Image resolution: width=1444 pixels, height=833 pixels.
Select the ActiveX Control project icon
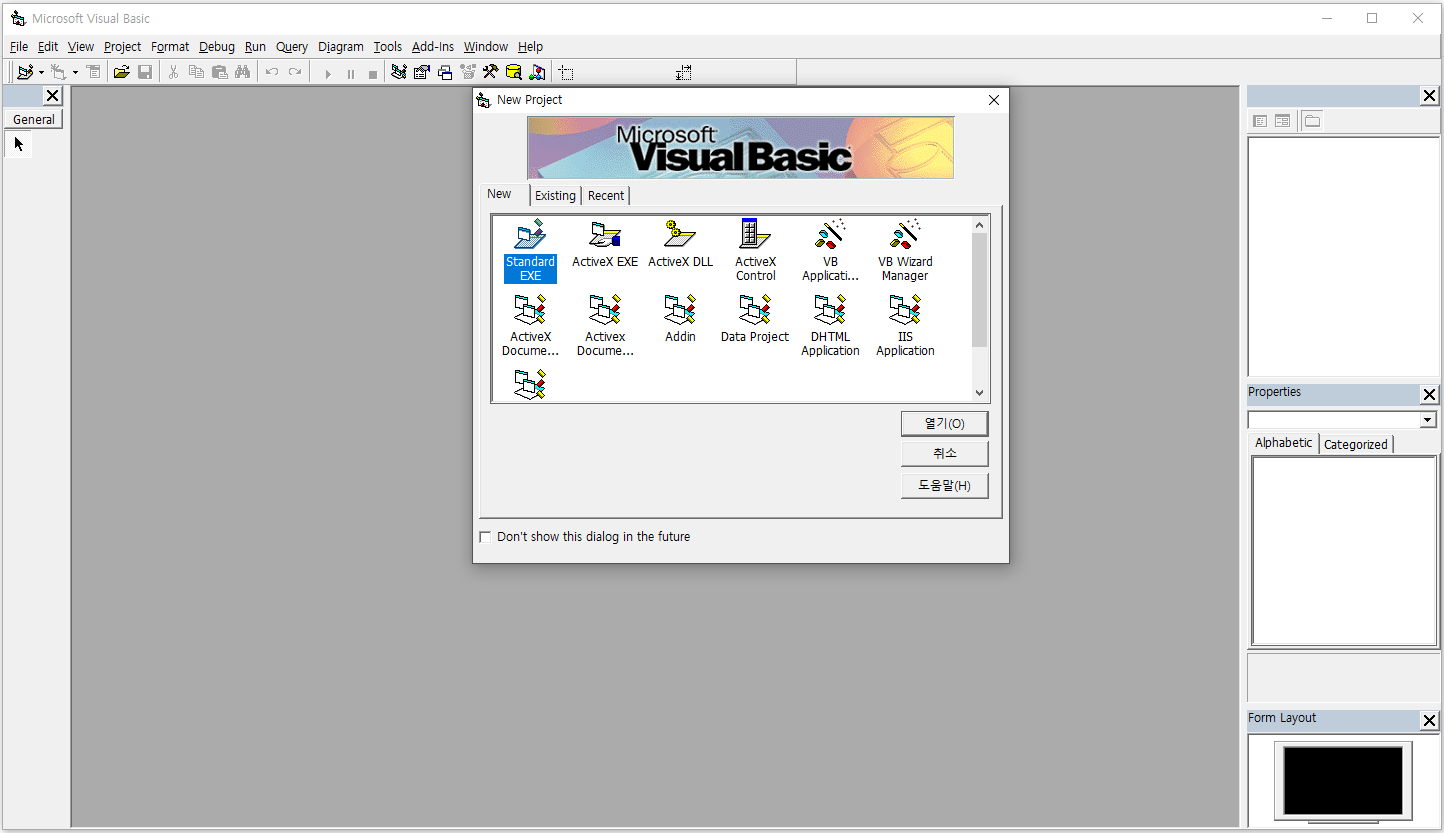pyautogui.click(x=755, y=250)
